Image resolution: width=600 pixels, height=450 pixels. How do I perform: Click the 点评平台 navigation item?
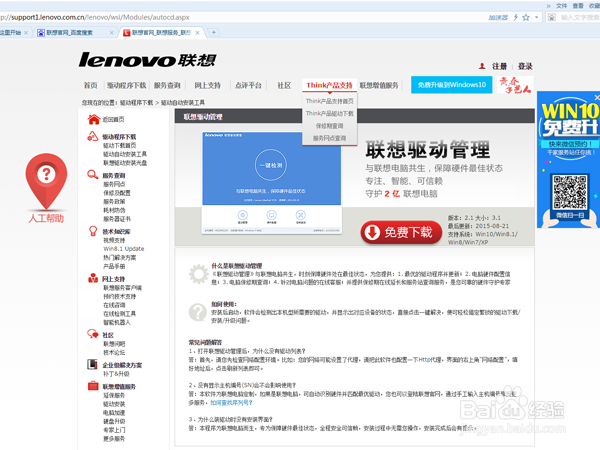248,85
